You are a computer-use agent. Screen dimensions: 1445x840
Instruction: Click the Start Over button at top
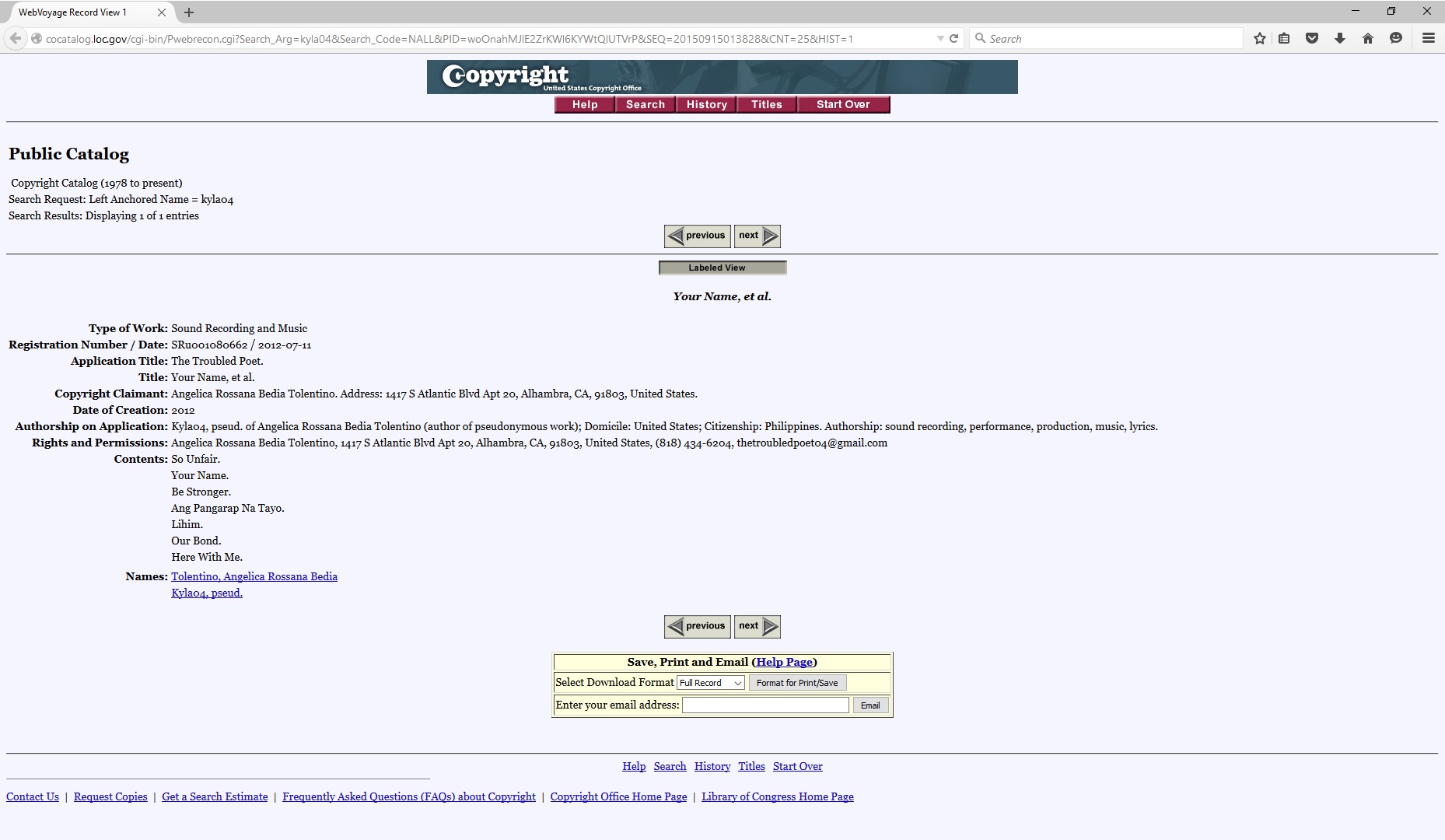tap(843, 105)
